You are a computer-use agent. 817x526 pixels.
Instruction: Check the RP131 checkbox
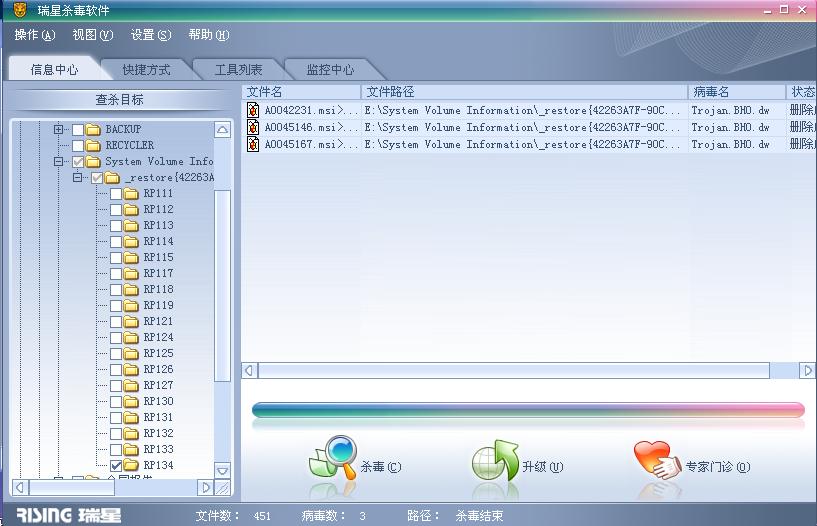(x=116, y=418)
